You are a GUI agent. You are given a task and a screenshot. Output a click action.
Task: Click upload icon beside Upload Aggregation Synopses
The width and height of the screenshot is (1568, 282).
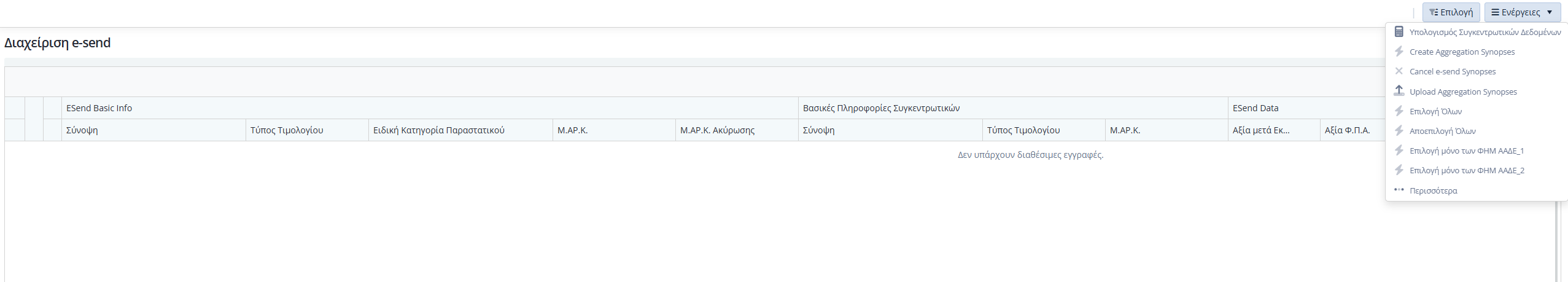tap(1399, 91)
